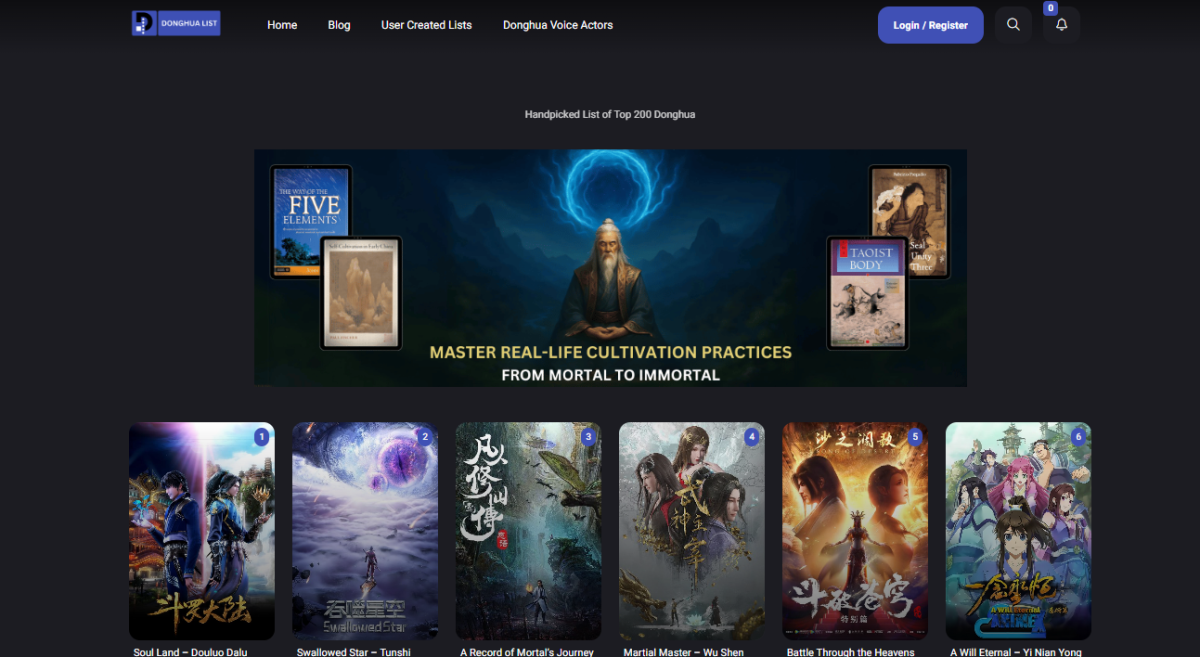The image size is (1200, 657).
Task: Click A Record of Mortal's Journey title
Action: point(527,652)
